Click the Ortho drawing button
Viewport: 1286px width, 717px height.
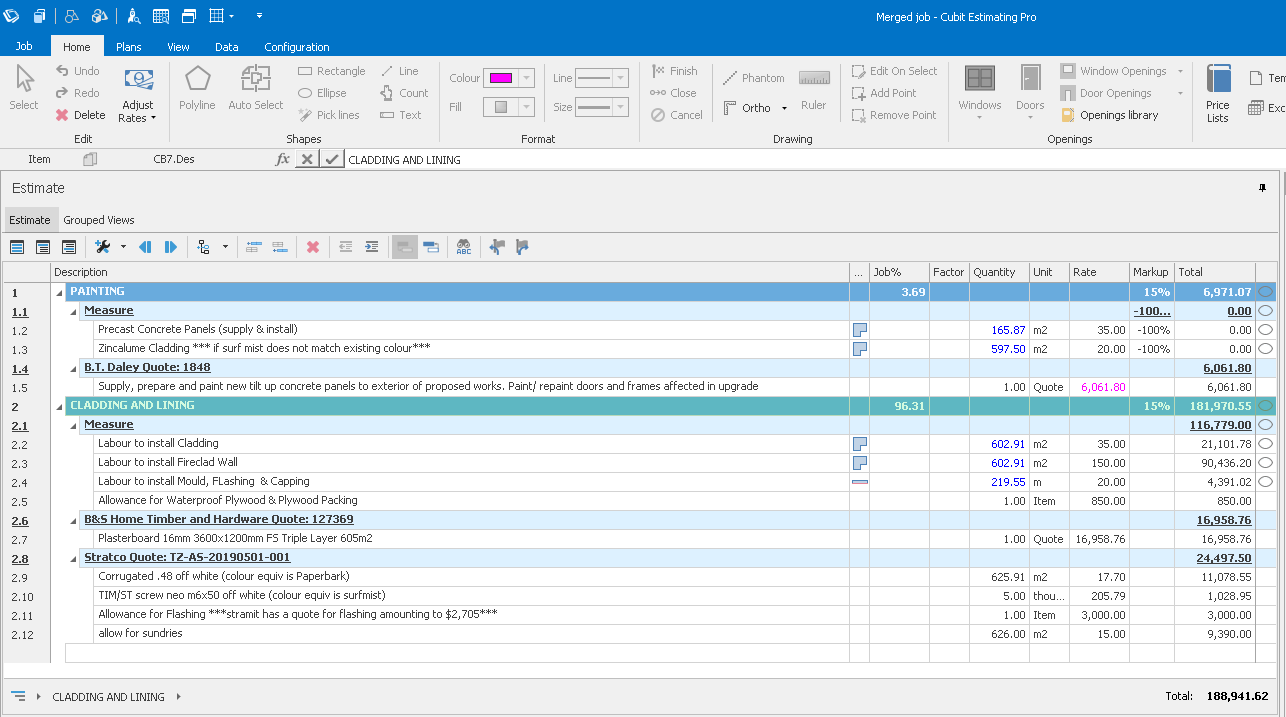[x=746, y=108]
